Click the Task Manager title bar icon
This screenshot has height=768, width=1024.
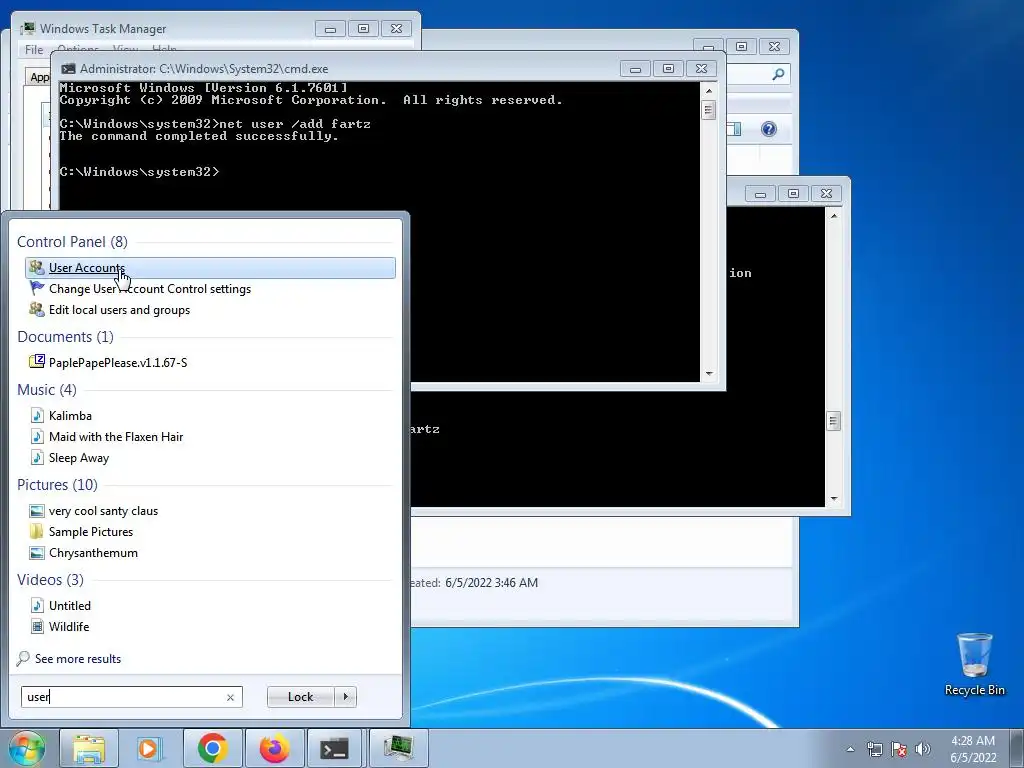point(27,29)
